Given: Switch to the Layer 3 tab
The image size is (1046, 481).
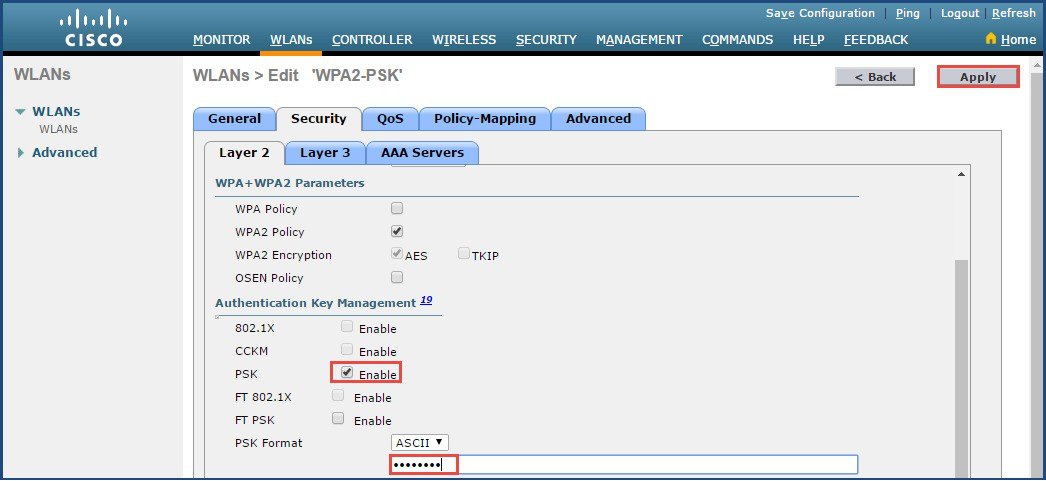Looking at the screenshot, I should click(x=325, y=153).
